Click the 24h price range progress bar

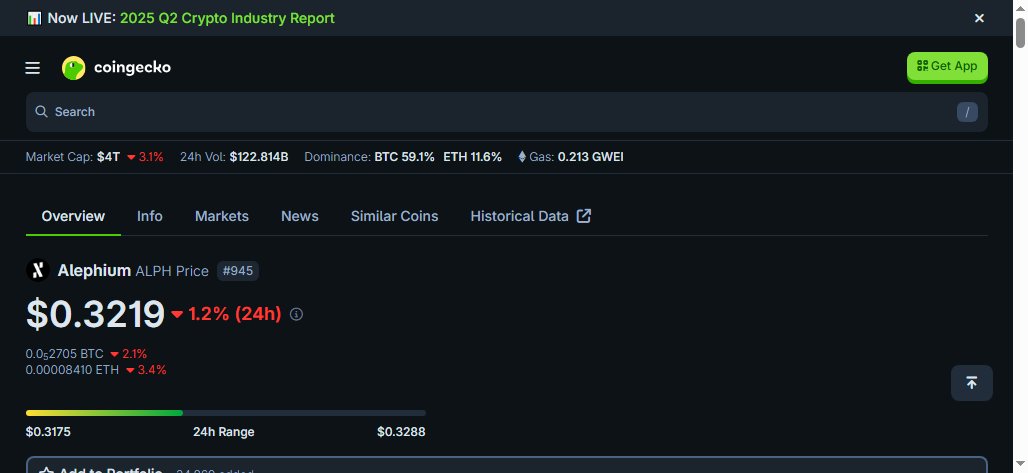coord(226,413)
